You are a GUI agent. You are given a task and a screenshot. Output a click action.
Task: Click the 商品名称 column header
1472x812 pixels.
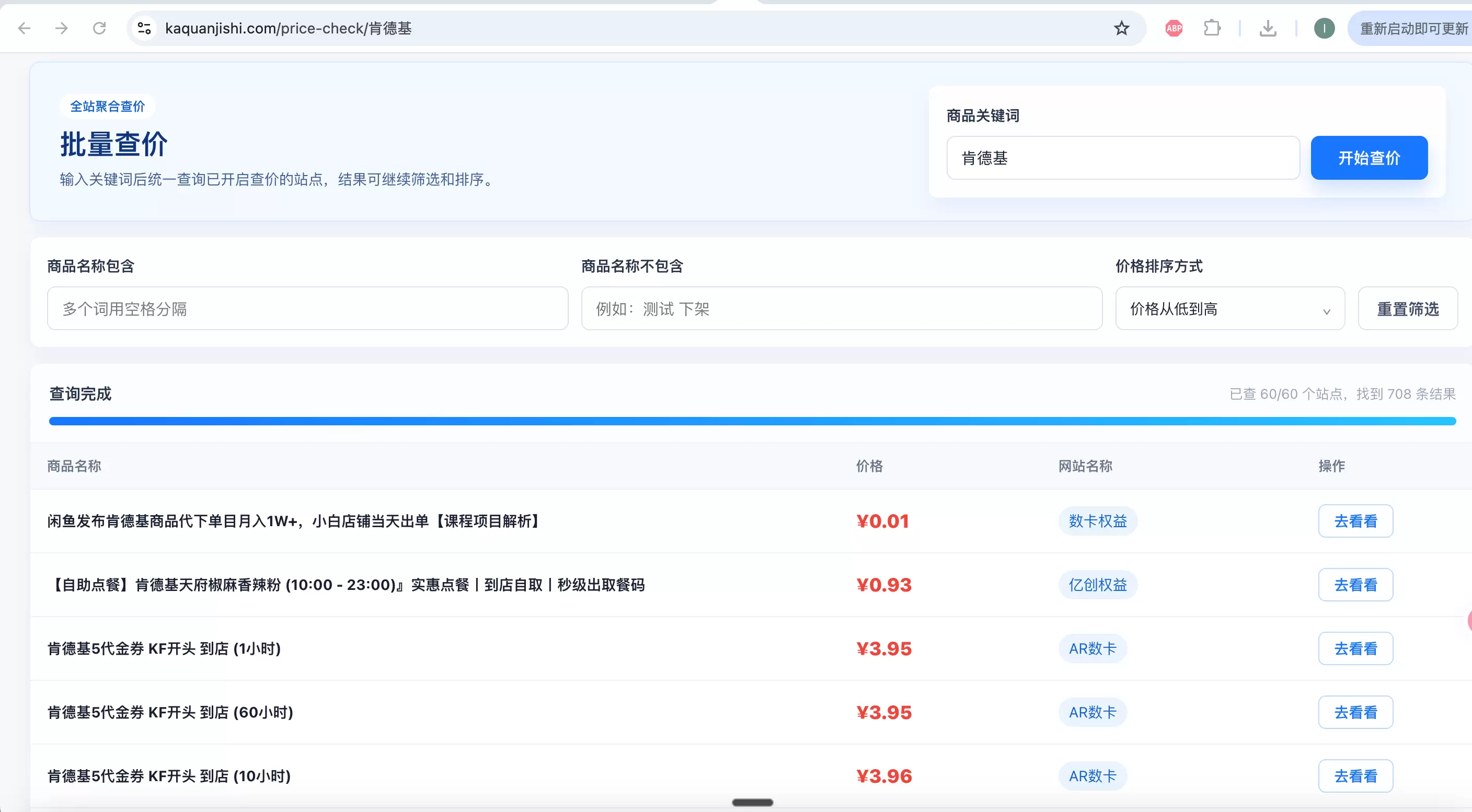(74, 466)
